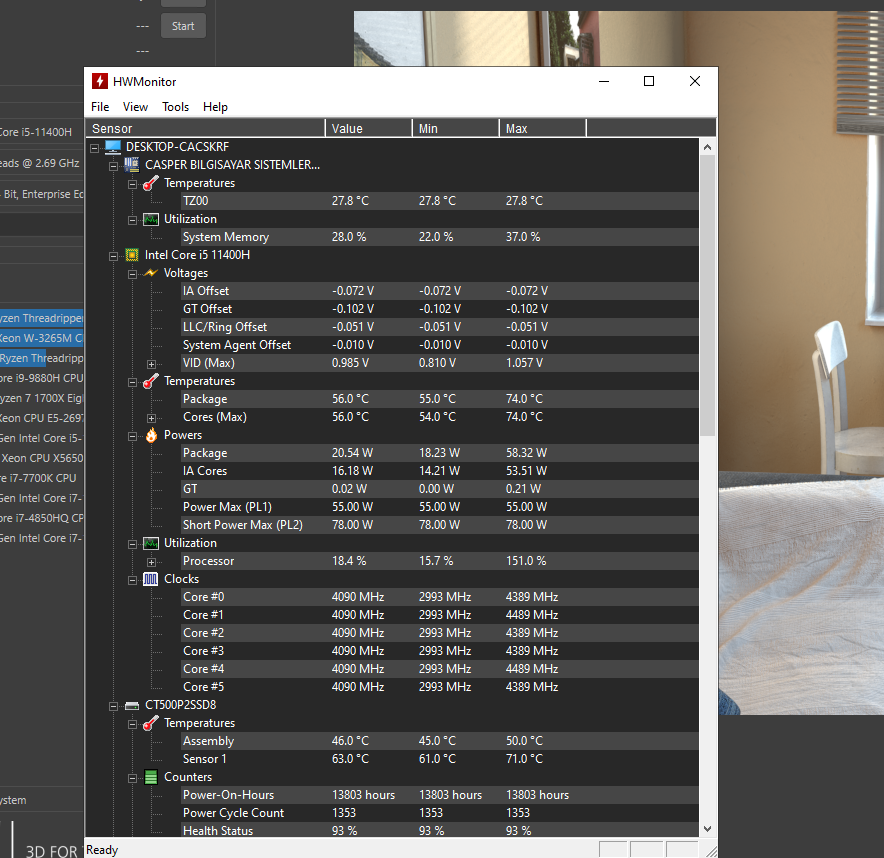Open the Tools menu
The image size is (884, 858).
[175, 107]
